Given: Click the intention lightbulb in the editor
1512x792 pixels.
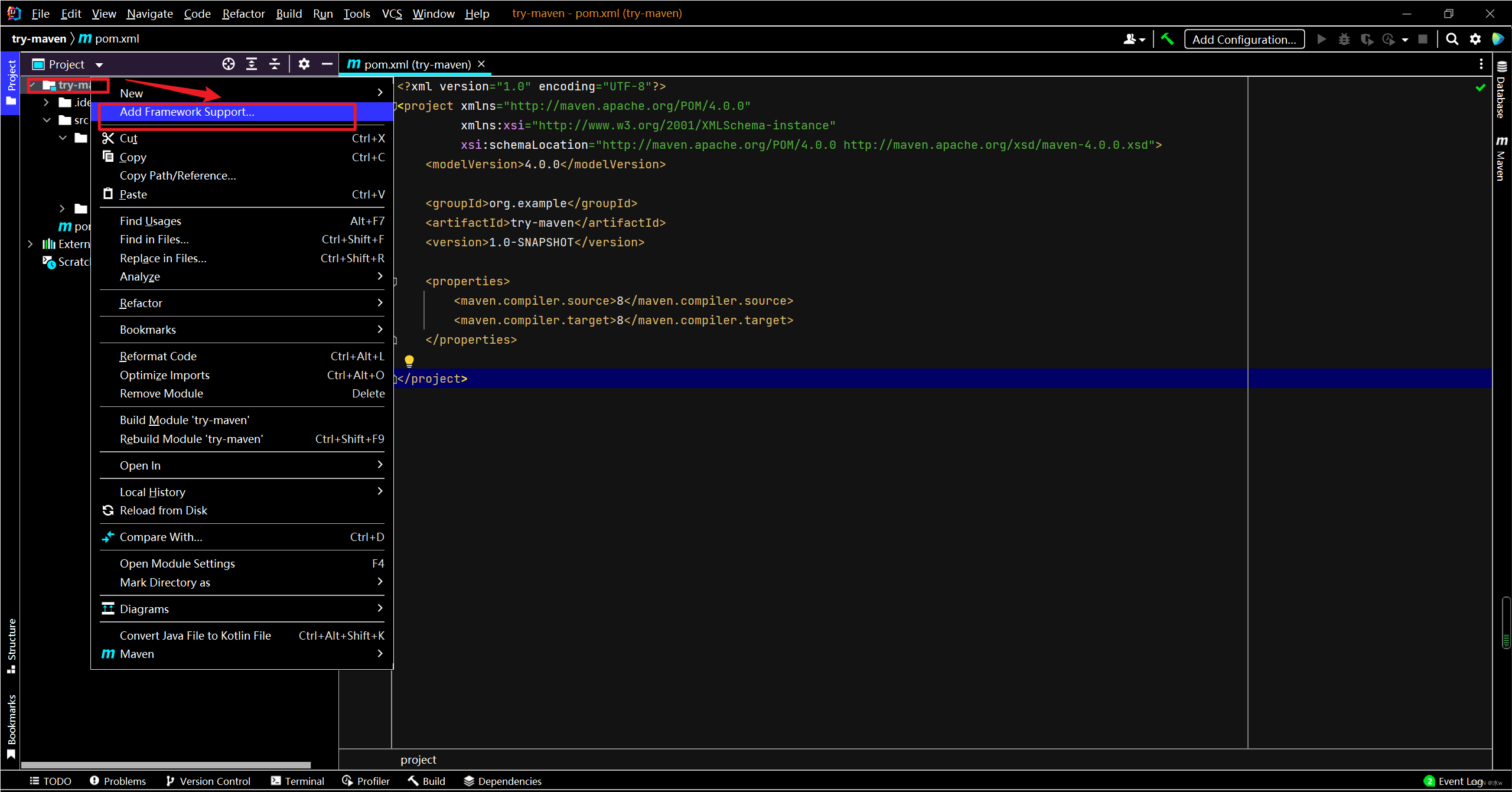Looking at the screenshot, I should click(409, 360).
